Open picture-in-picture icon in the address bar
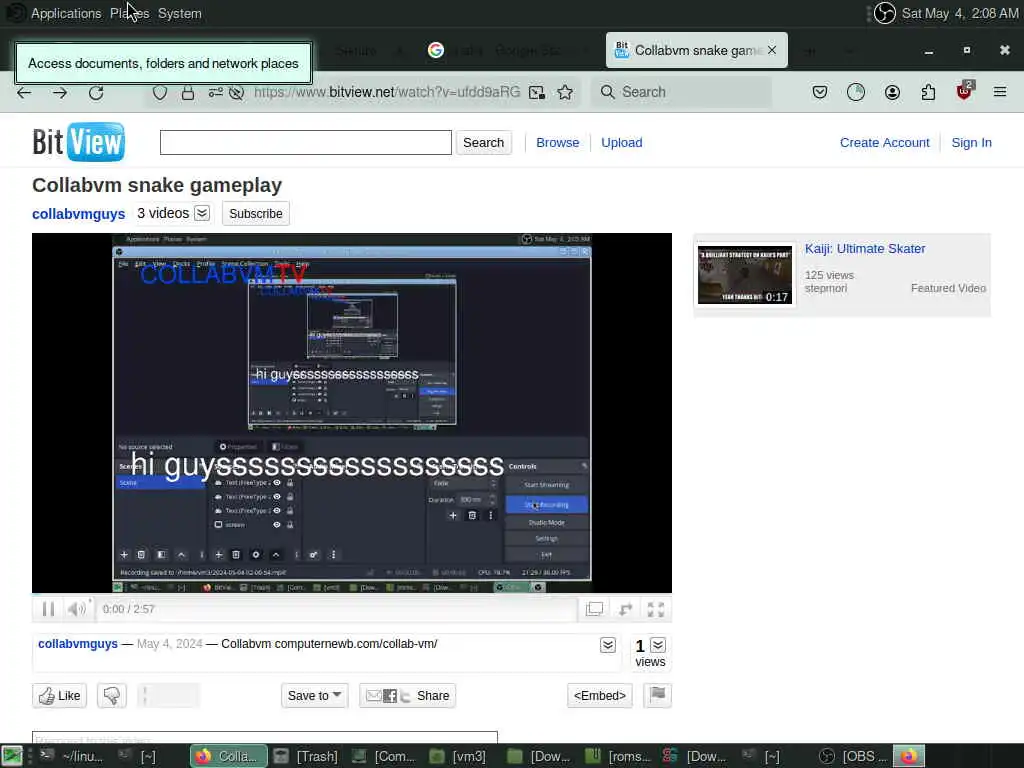1024x768 pixels. click(x=537, y=92)
